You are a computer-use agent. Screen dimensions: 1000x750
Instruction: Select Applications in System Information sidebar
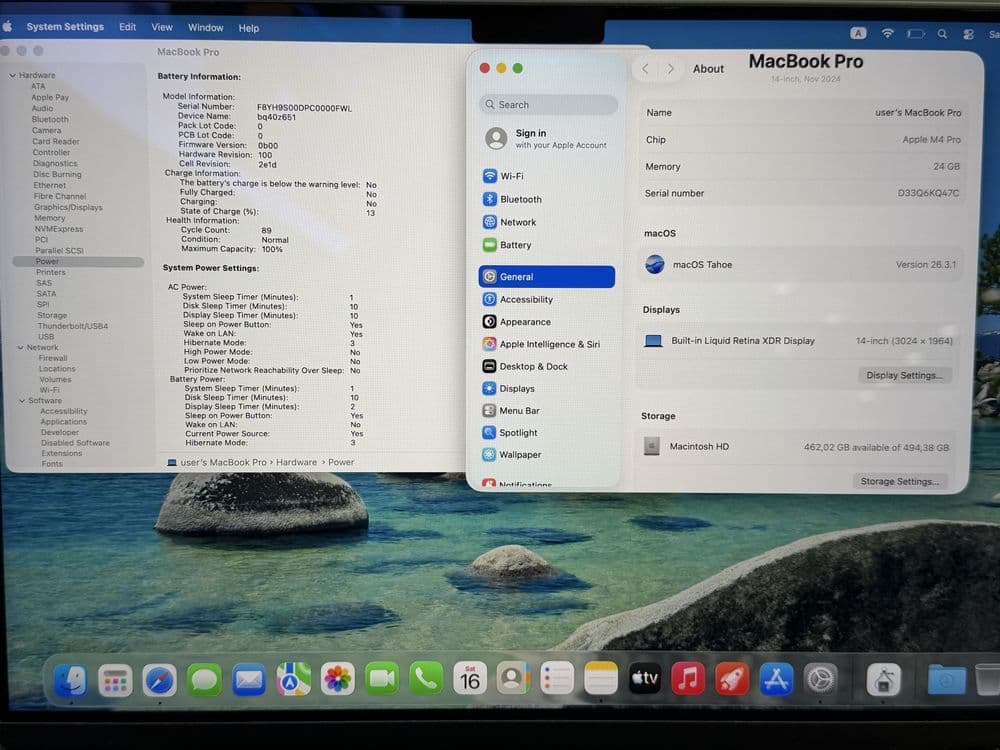[64, 422]
